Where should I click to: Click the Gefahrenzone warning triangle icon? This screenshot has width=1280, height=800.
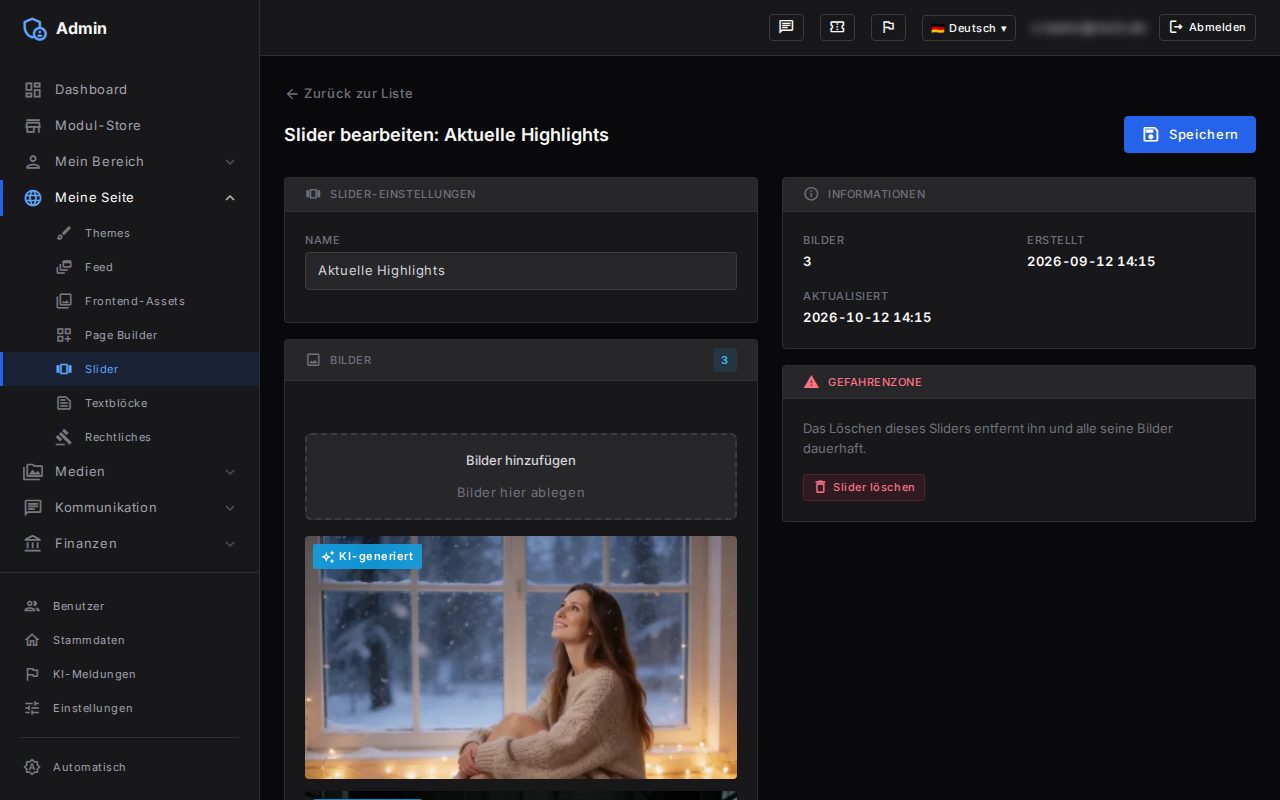pos(811,382)
